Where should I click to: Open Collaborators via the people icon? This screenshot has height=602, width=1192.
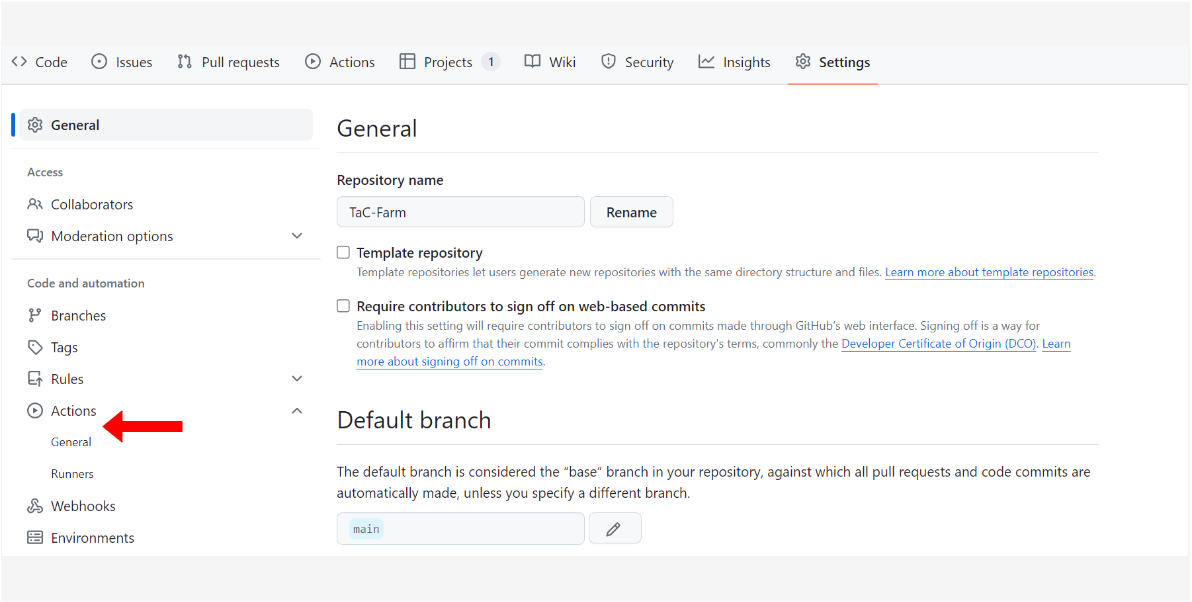coord(35,204)
